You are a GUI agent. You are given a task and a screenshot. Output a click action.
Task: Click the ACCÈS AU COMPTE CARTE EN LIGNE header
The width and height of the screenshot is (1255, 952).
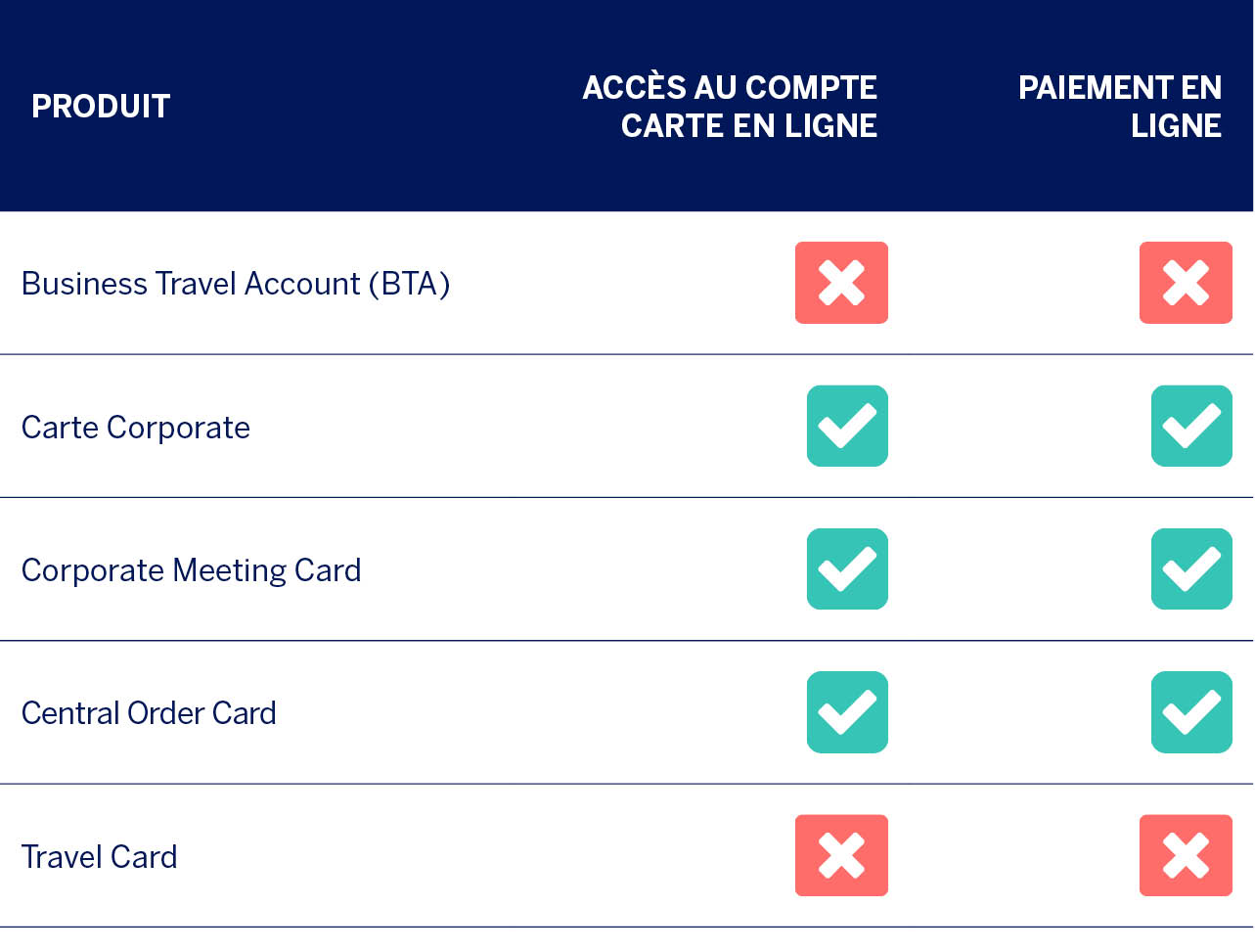pyautogui.click(x=730, y=106)
